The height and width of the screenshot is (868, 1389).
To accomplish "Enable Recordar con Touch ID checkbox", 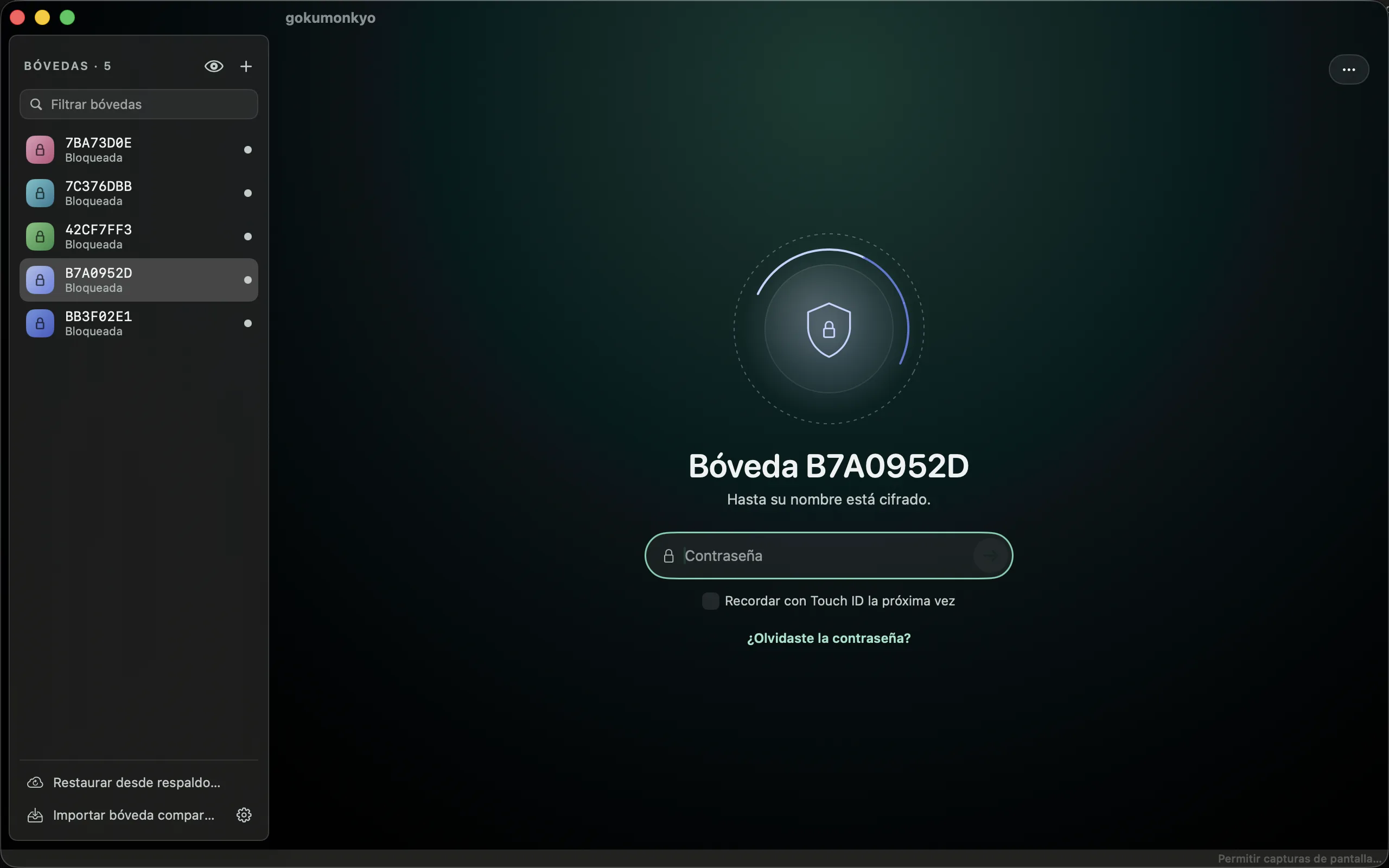I will point(710,601).
